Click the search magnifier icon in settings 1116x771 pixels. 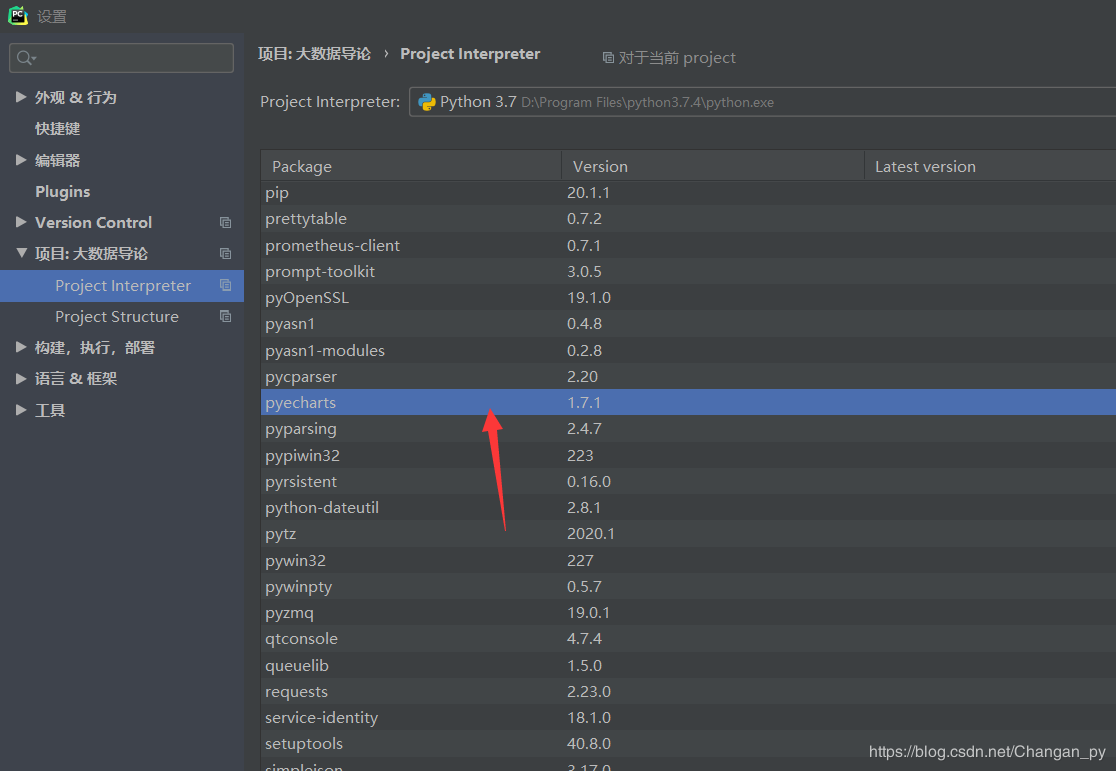pyautogui.click(x=26, y=58)
